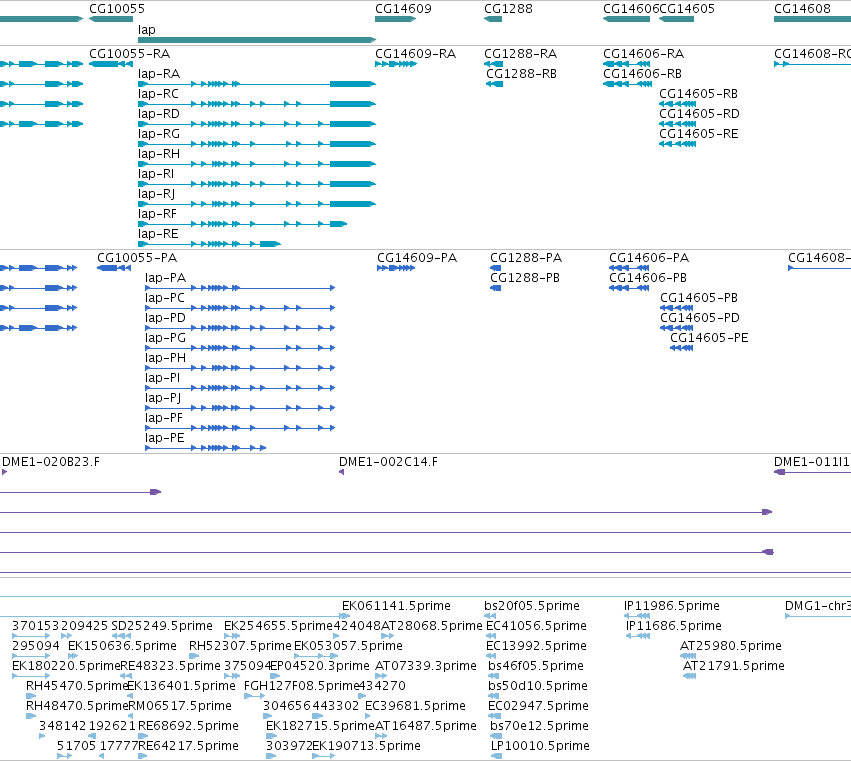Viewport: 851px width, 761px height.
Task: Select protein lap-PG
Action: tap(240, 348)
